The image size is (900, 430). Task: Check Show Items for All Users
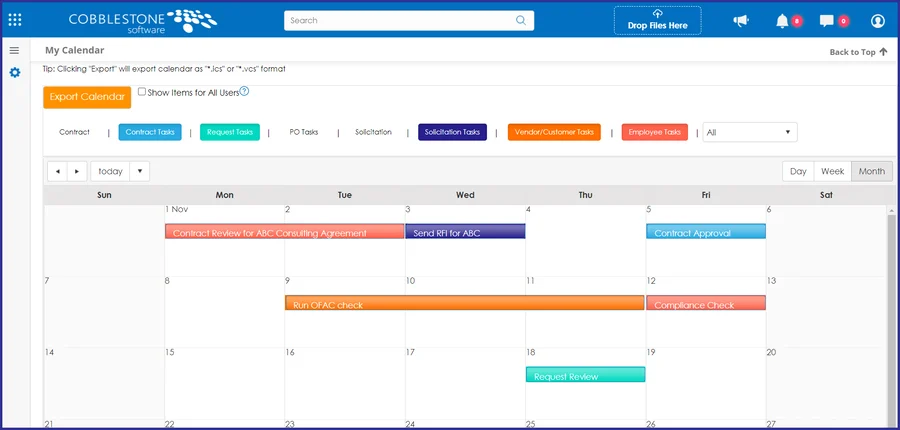(141, 92)
